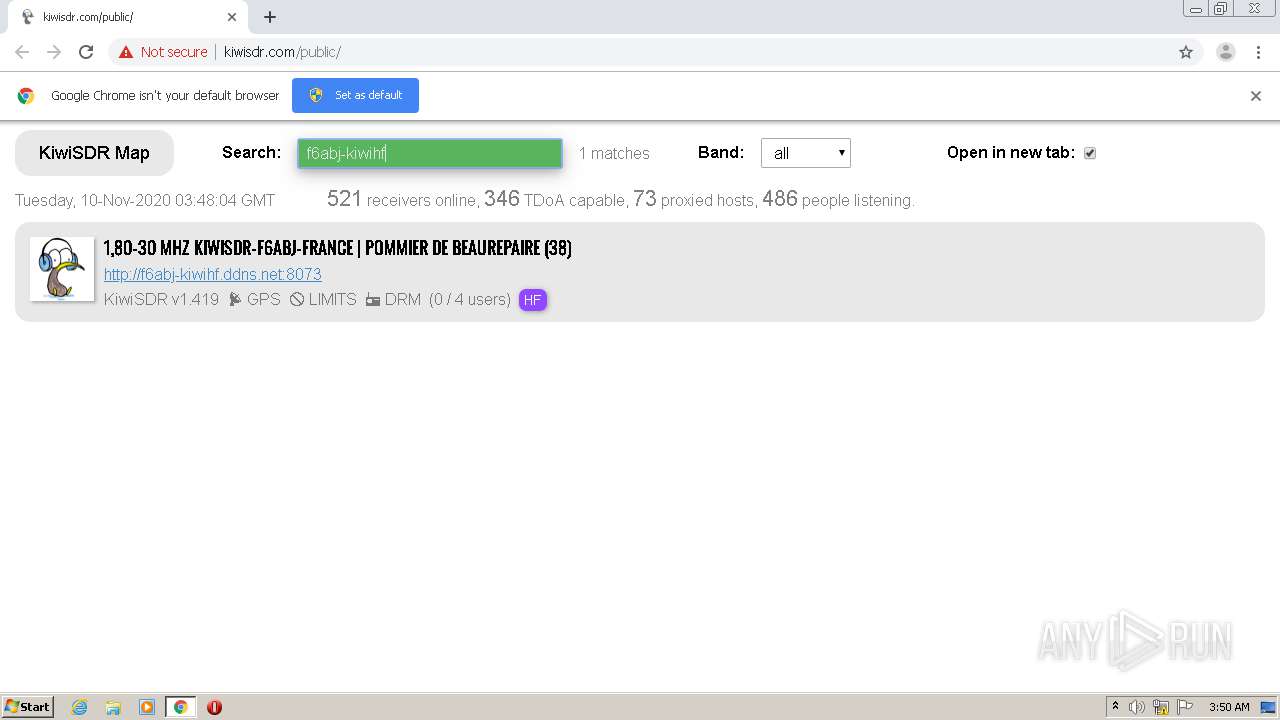Viewport: 1280px width, 720px height.
Task: Select the kiwisdr.com/public/ tab
Action: coord(130,17)
